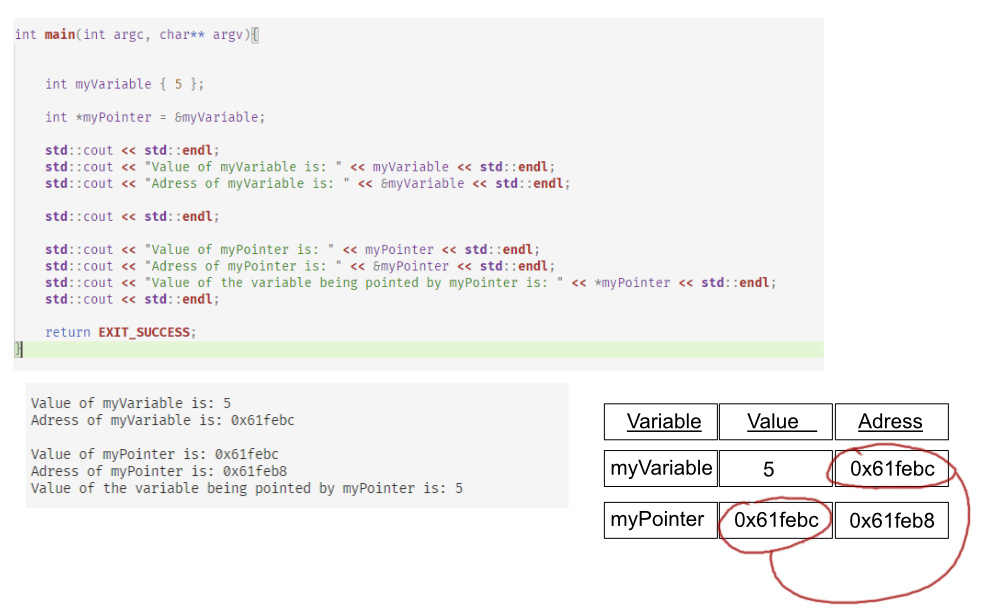1000x613 pixels.
Task: Click the main function name in code
Action: tap(60, 34)
